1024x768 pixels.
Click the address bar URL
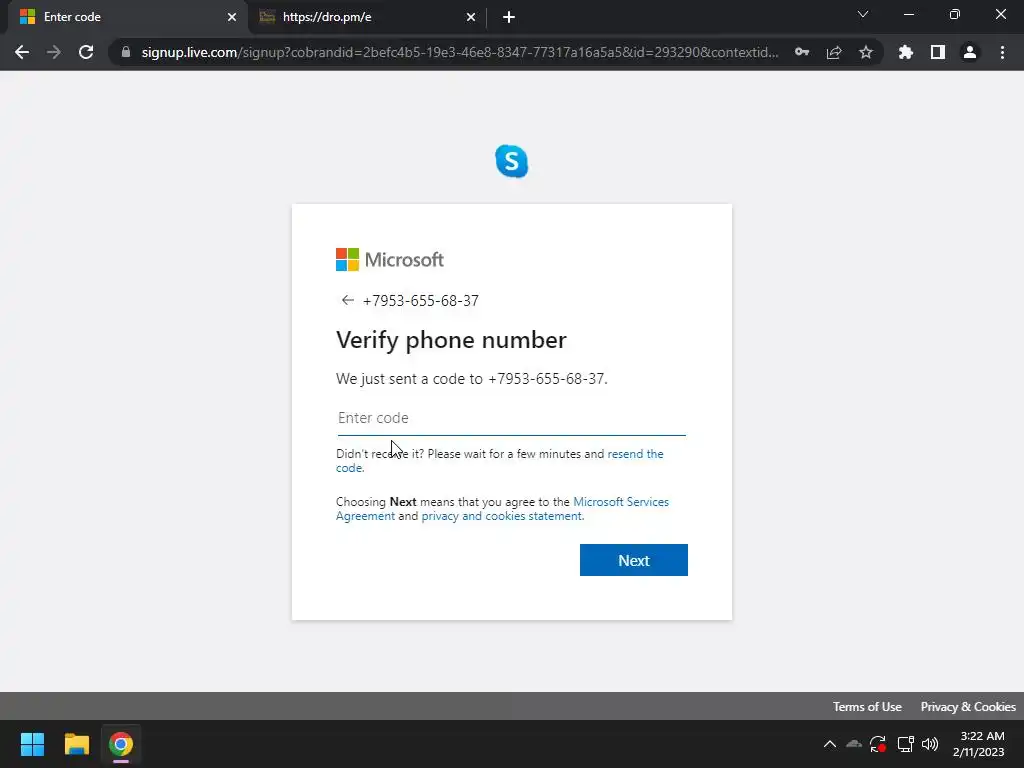pos(460,52)
